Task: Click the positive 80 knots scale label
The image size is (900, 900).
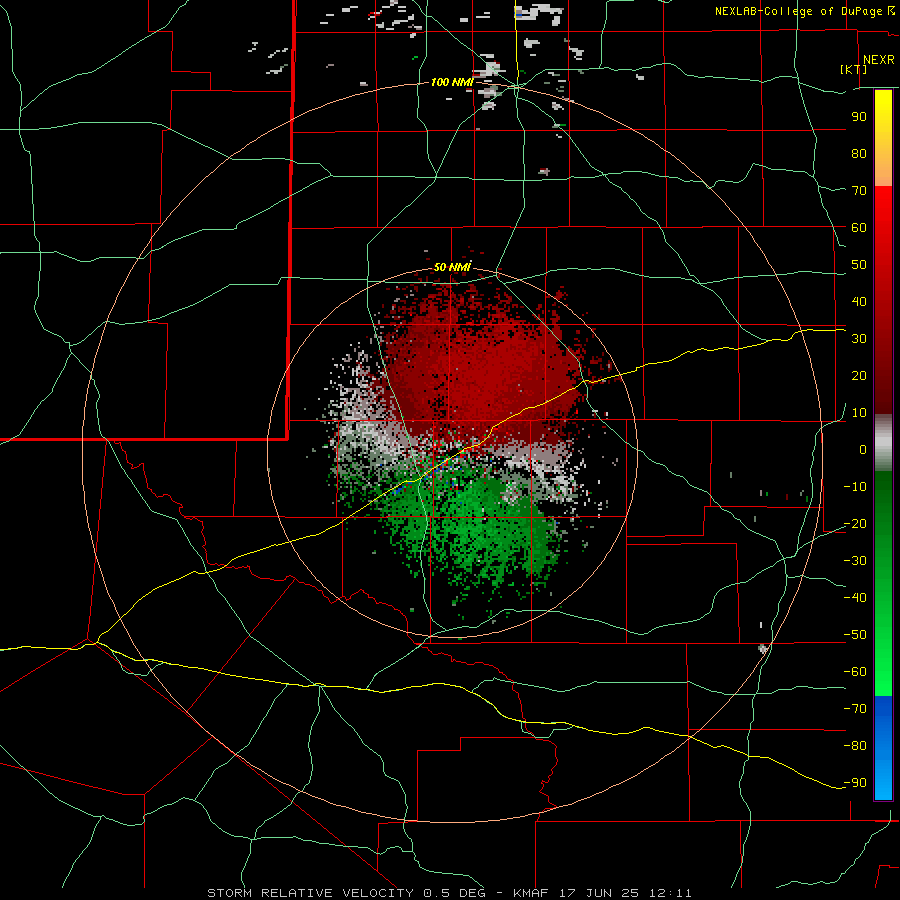Action: [x=859, y=153]
